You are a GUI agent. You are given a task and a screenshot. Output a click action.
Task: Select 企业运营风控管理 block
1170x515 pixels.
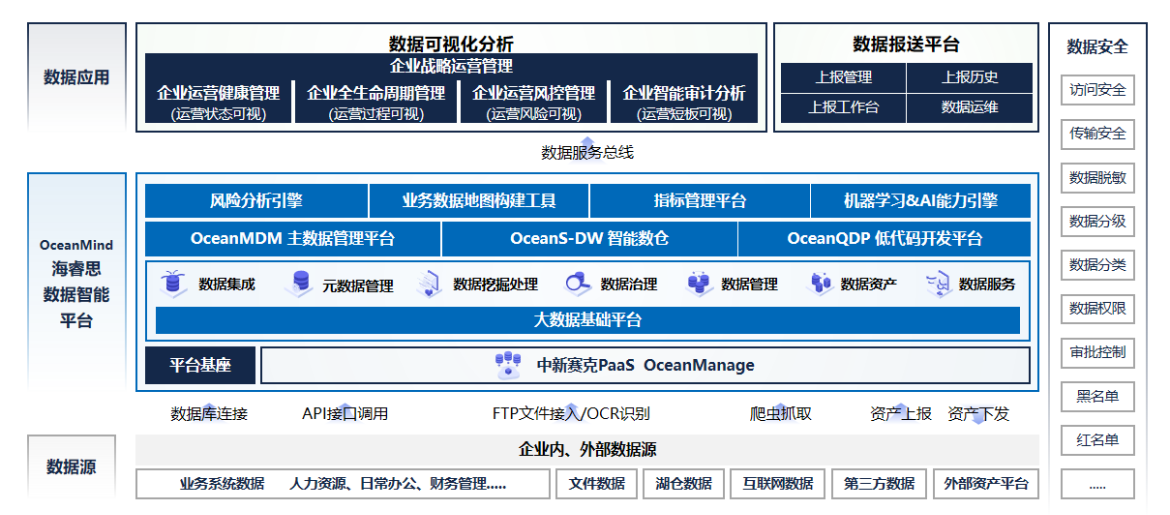534,102
